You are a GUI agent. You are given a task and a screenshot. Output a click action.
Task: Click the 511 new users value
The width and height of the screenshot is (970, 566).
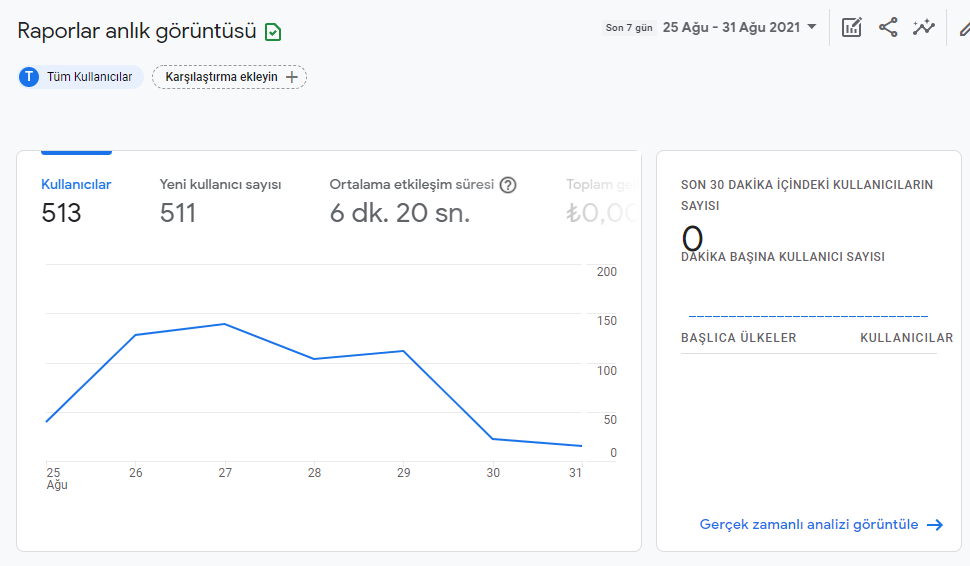click(178, 213)
